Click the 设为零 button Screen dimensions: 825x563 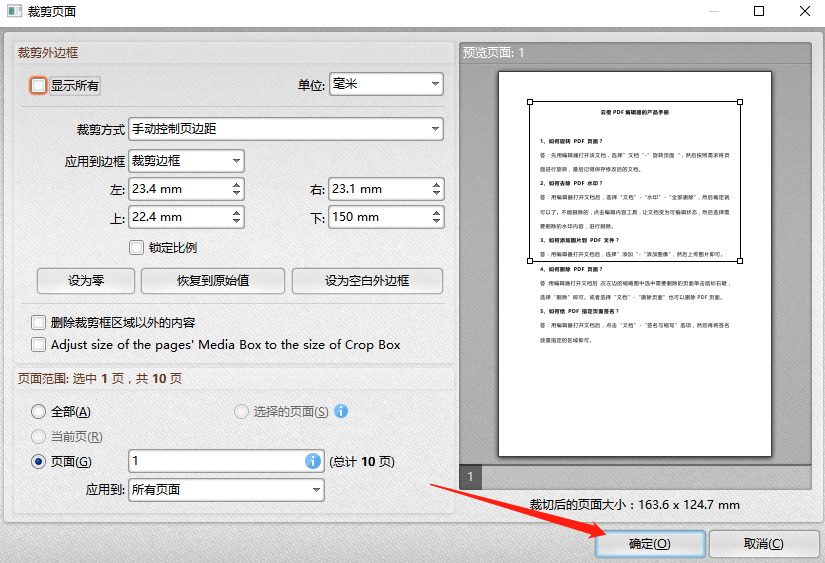86,280
